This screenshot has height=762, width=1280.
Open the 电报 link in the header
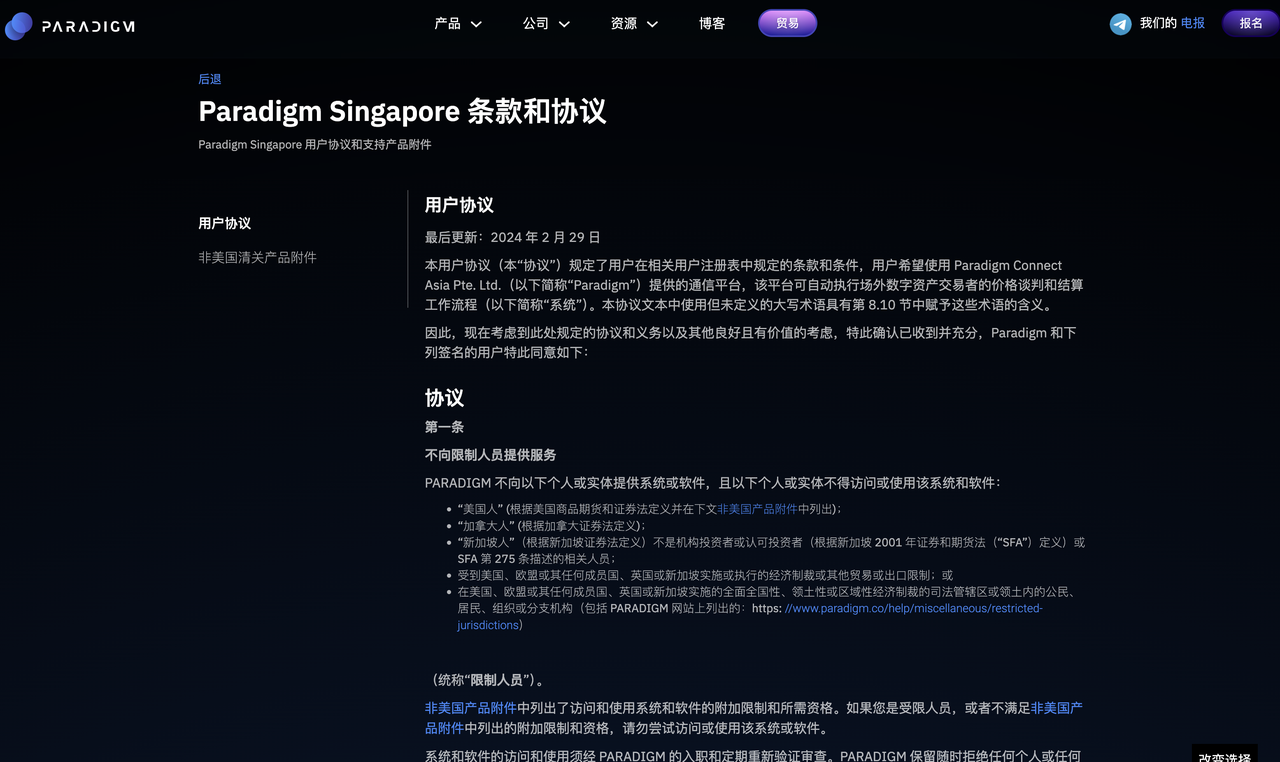1193,23
